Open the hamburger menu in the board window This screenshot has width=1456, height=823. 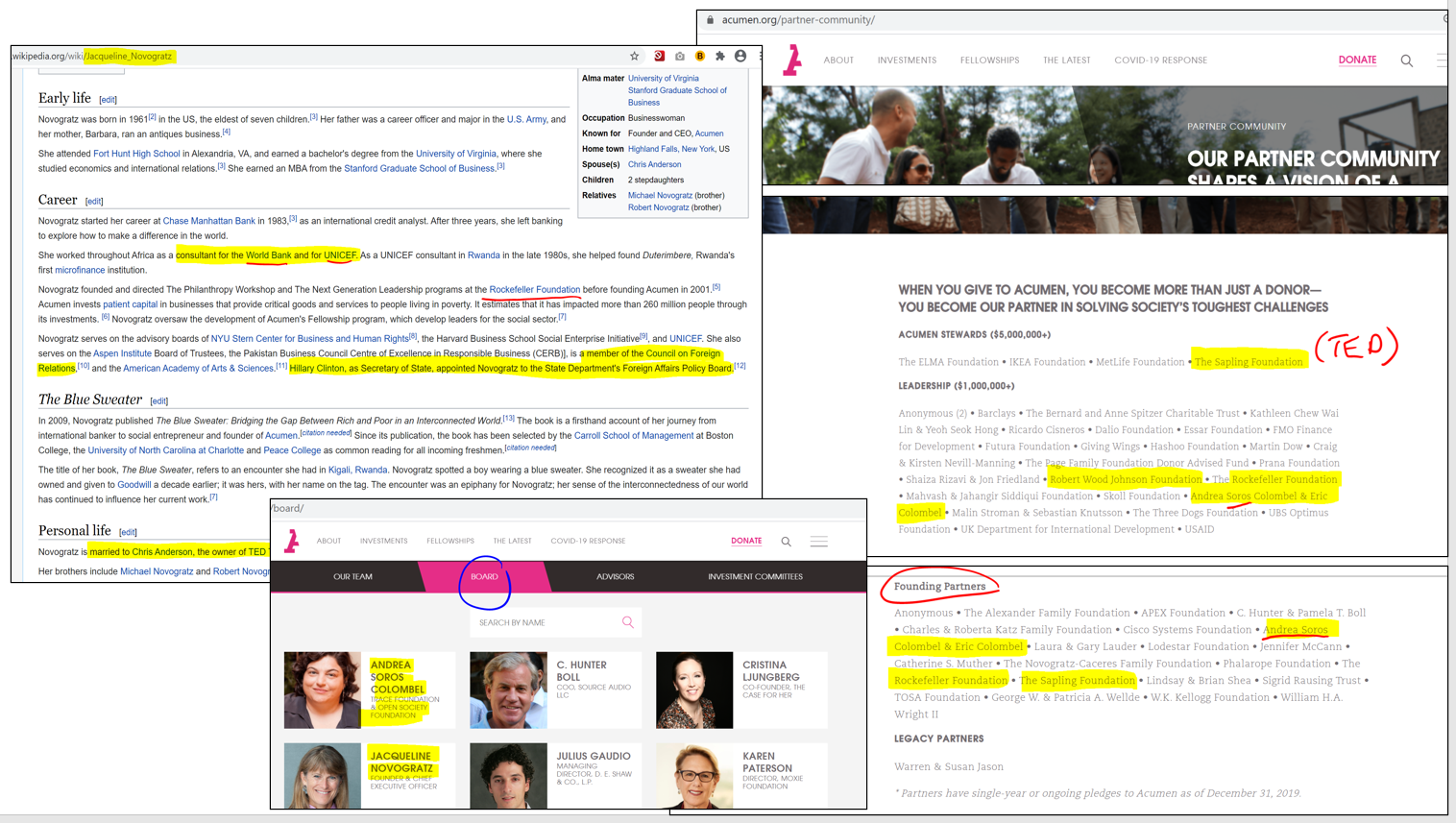tap(819, 542)
